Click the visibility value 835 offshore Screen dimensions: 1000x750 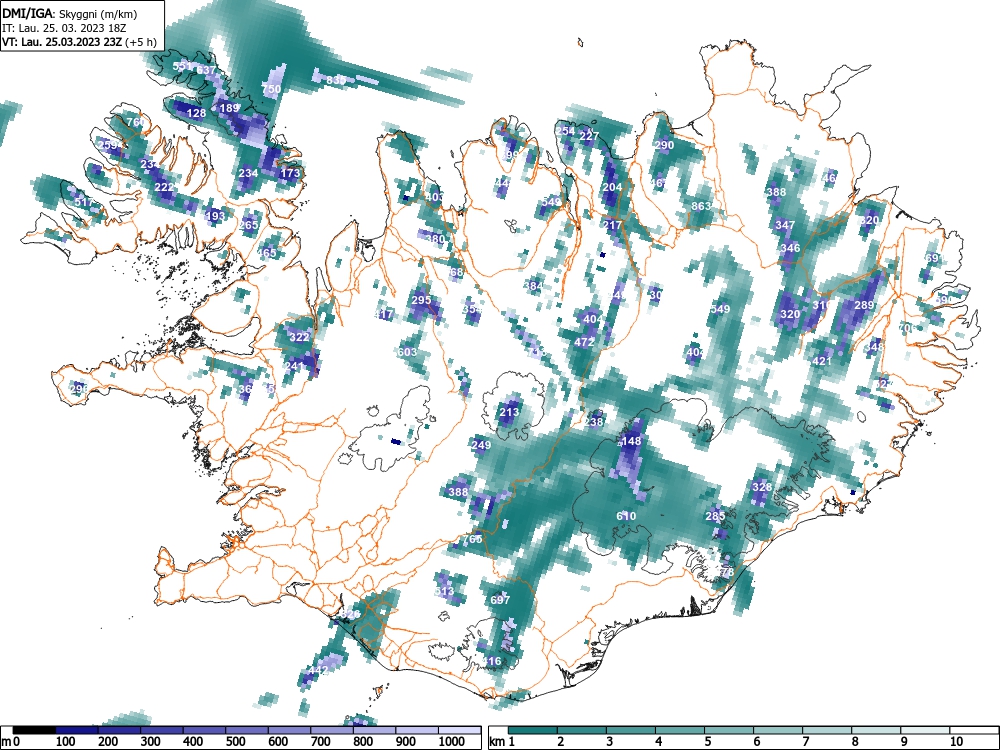click(336, 80)
